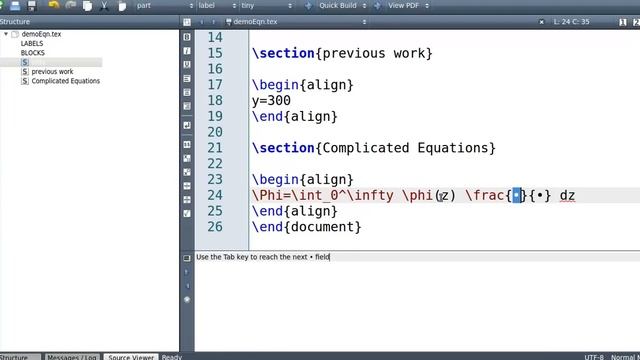Screen dimensions: 640x360
Task: Click the UTF-8 encoding status entry
Action: [x=594, y=357]
